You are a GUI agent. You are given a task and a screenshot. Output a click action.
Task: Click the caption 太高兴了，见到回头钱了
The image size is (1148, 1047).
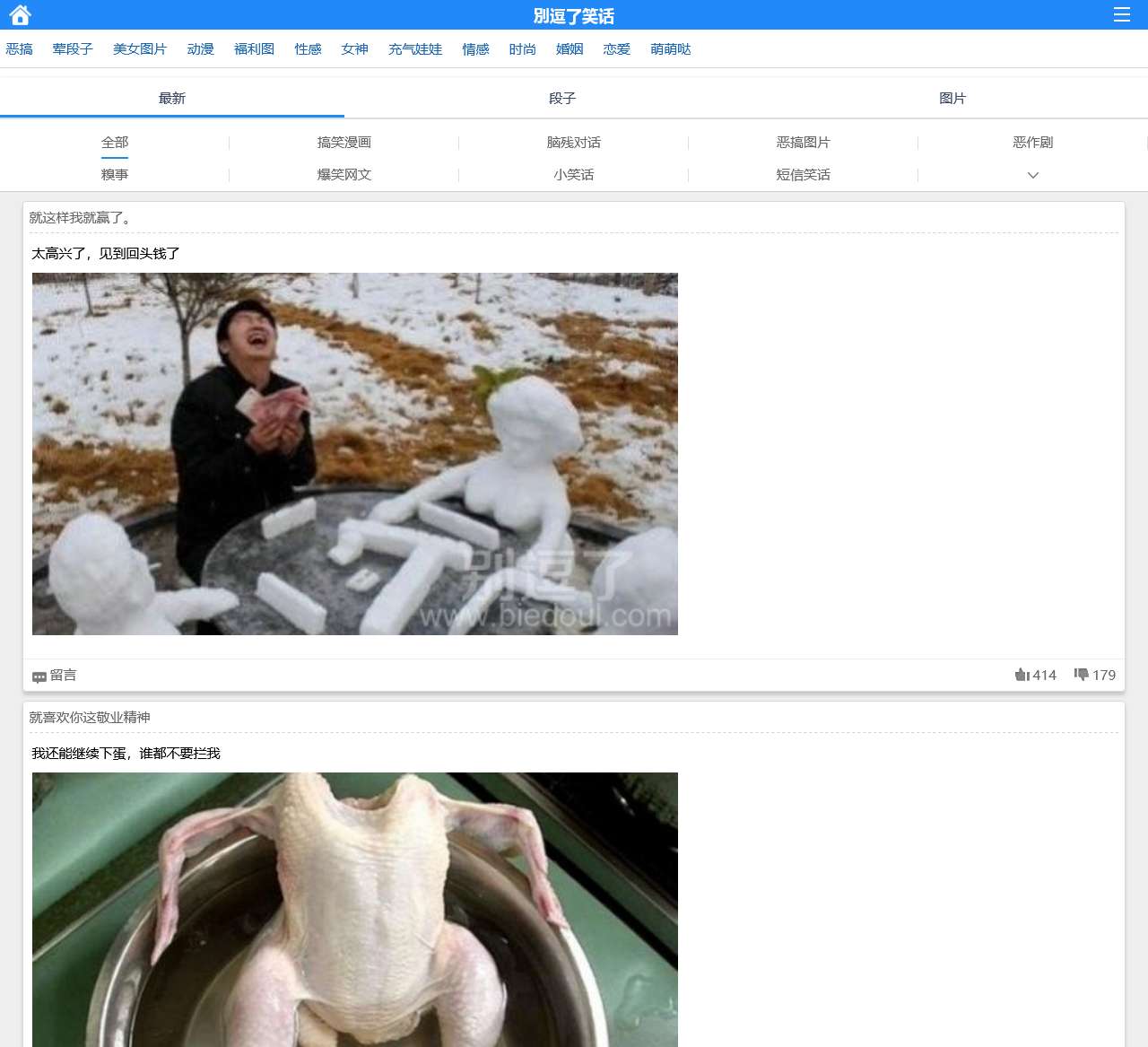click(106, 254)
